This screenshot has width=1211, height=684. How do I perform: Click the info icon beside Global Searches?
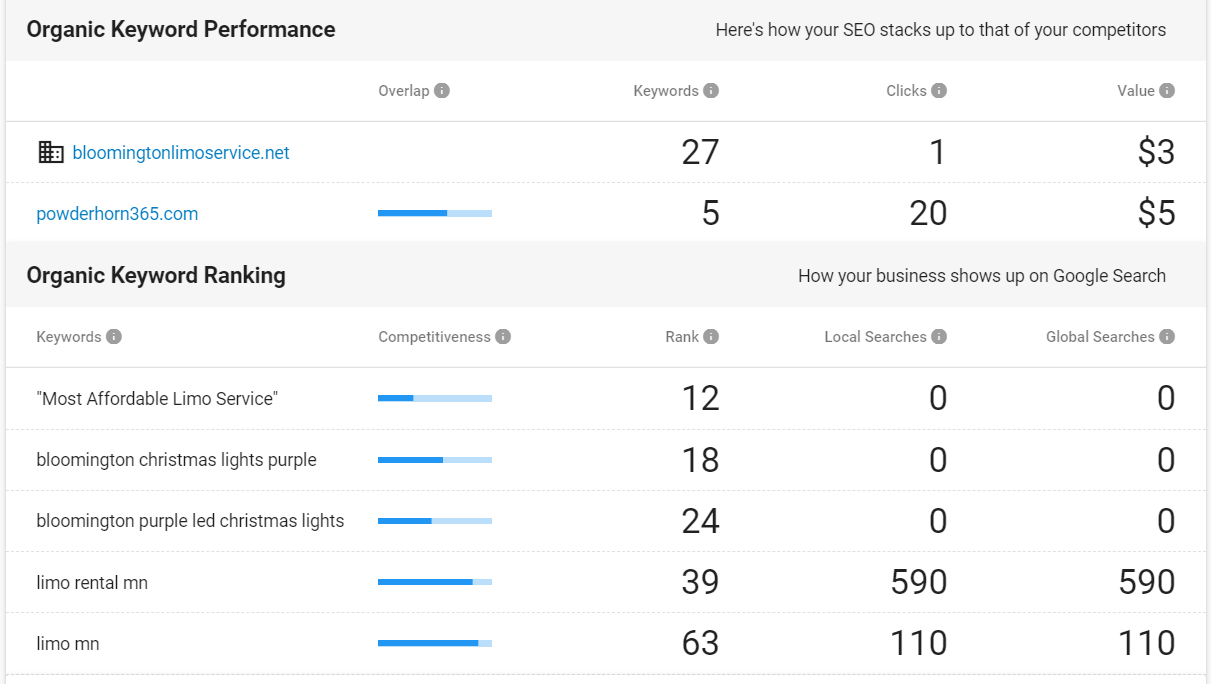tap(1167, 337)
